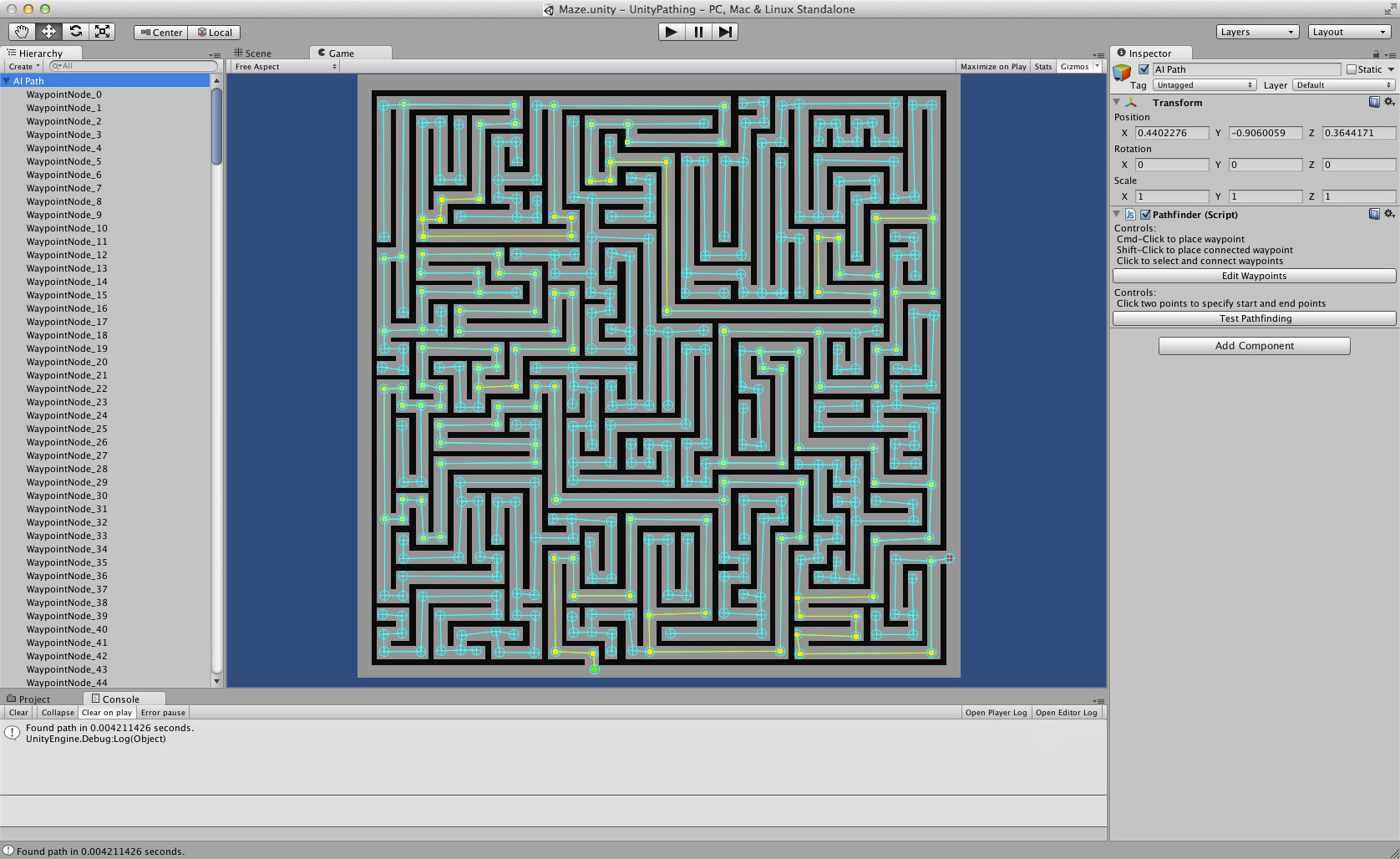Select the Hand tool
This screenshot has width=1400, height=859.
coord(22,32)
